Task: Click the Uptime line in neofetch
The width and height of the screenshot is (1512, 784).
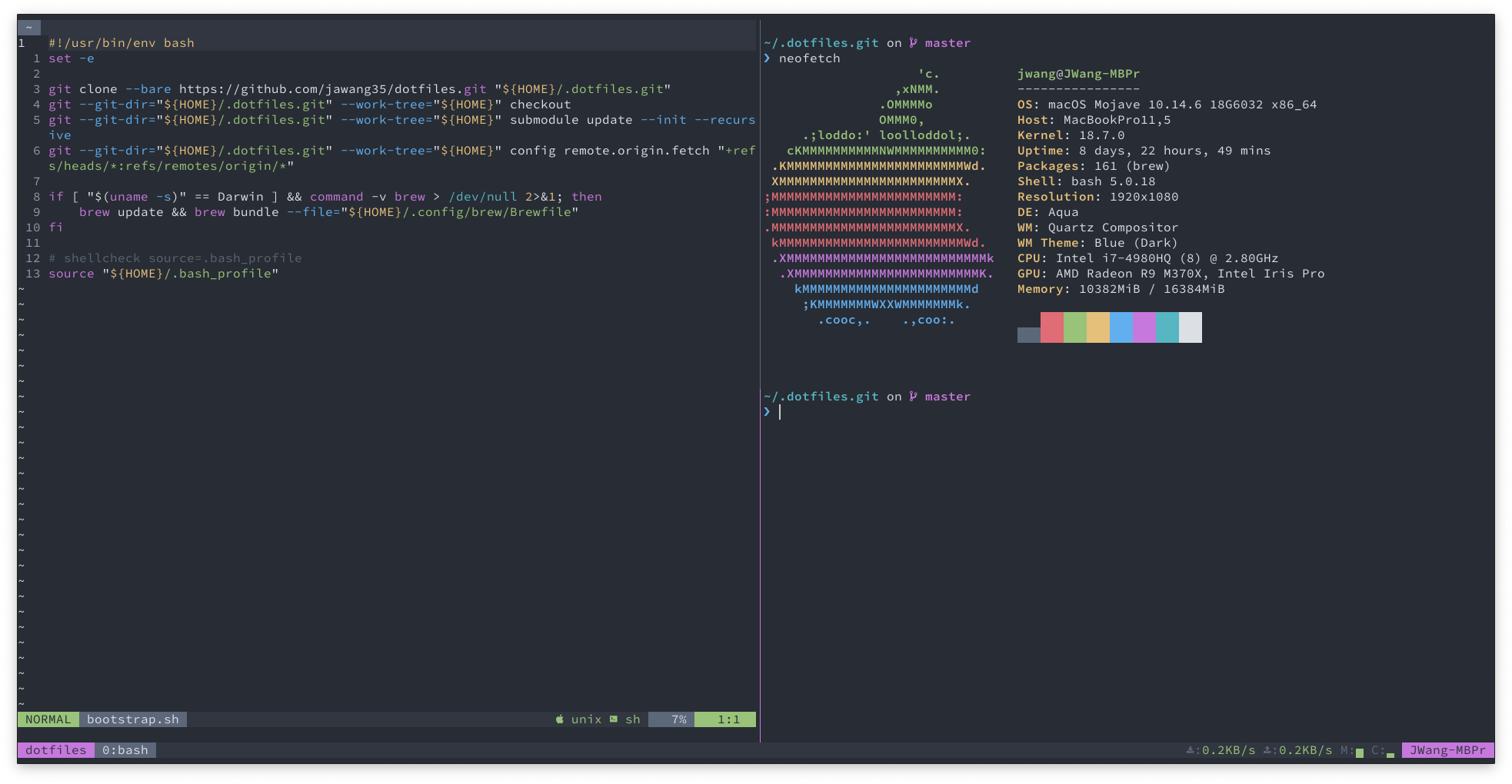Action: (1144, 151)
